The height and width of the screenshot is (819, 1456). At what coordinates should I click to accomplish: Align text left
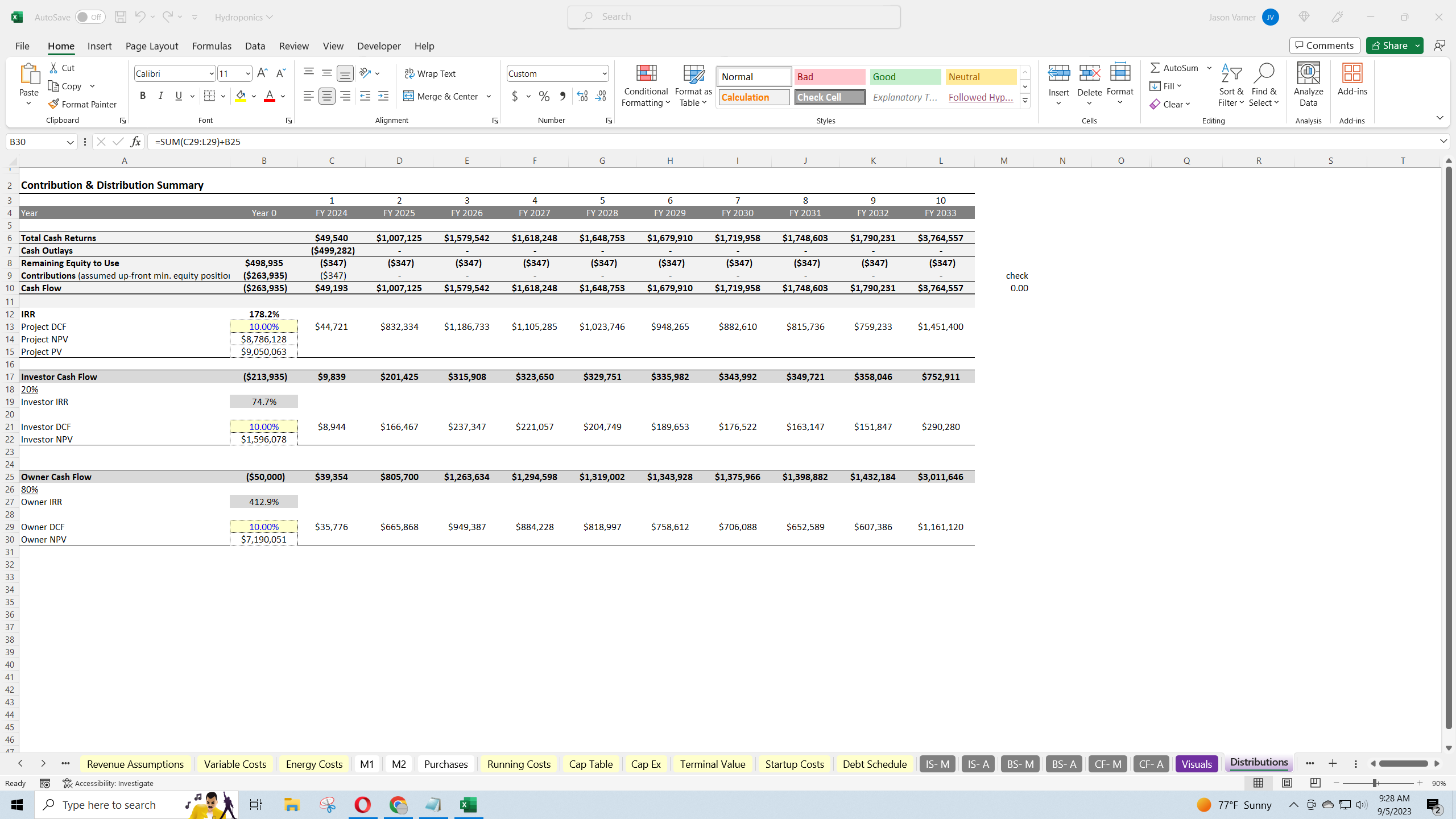point(309,96)
